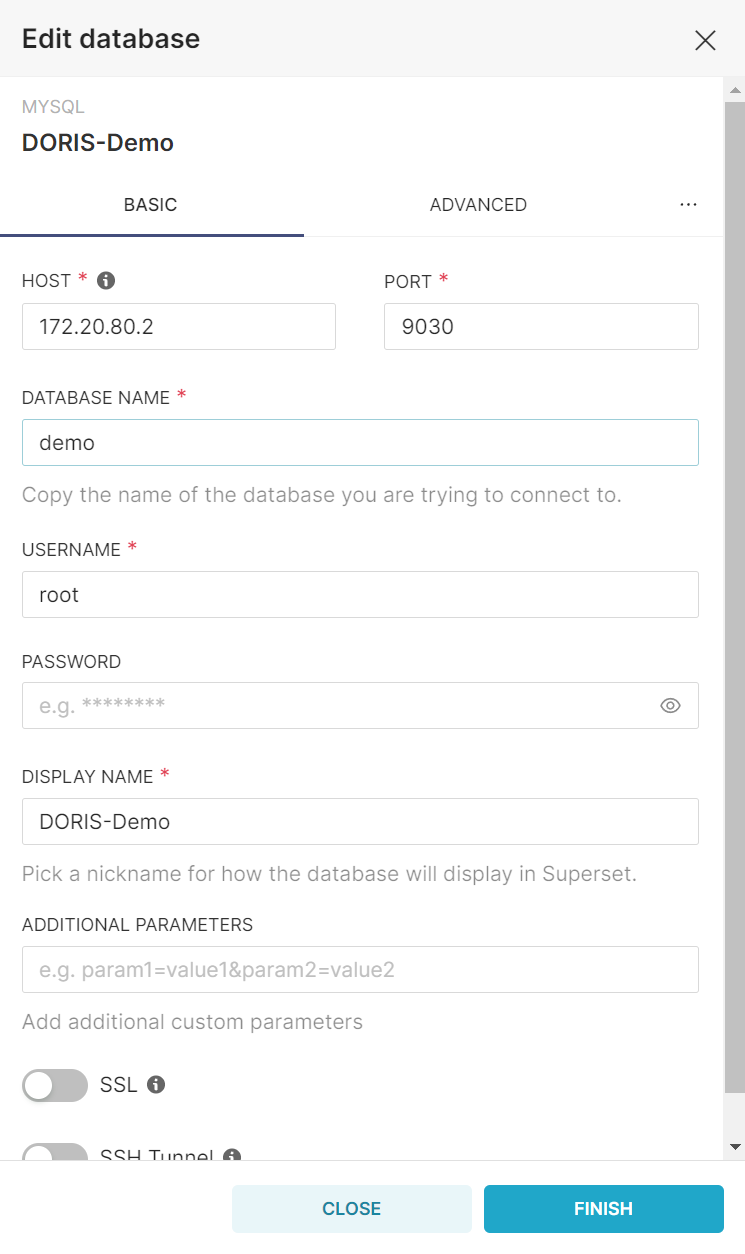Click the scrollbar down arrow
745x1254 pixels.
coord(735,1146)
